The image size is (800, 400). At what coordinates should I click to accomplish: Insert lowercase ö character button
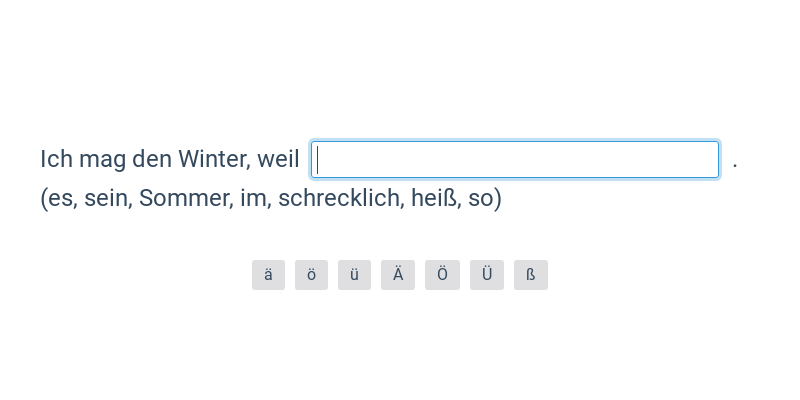point(311,275)
